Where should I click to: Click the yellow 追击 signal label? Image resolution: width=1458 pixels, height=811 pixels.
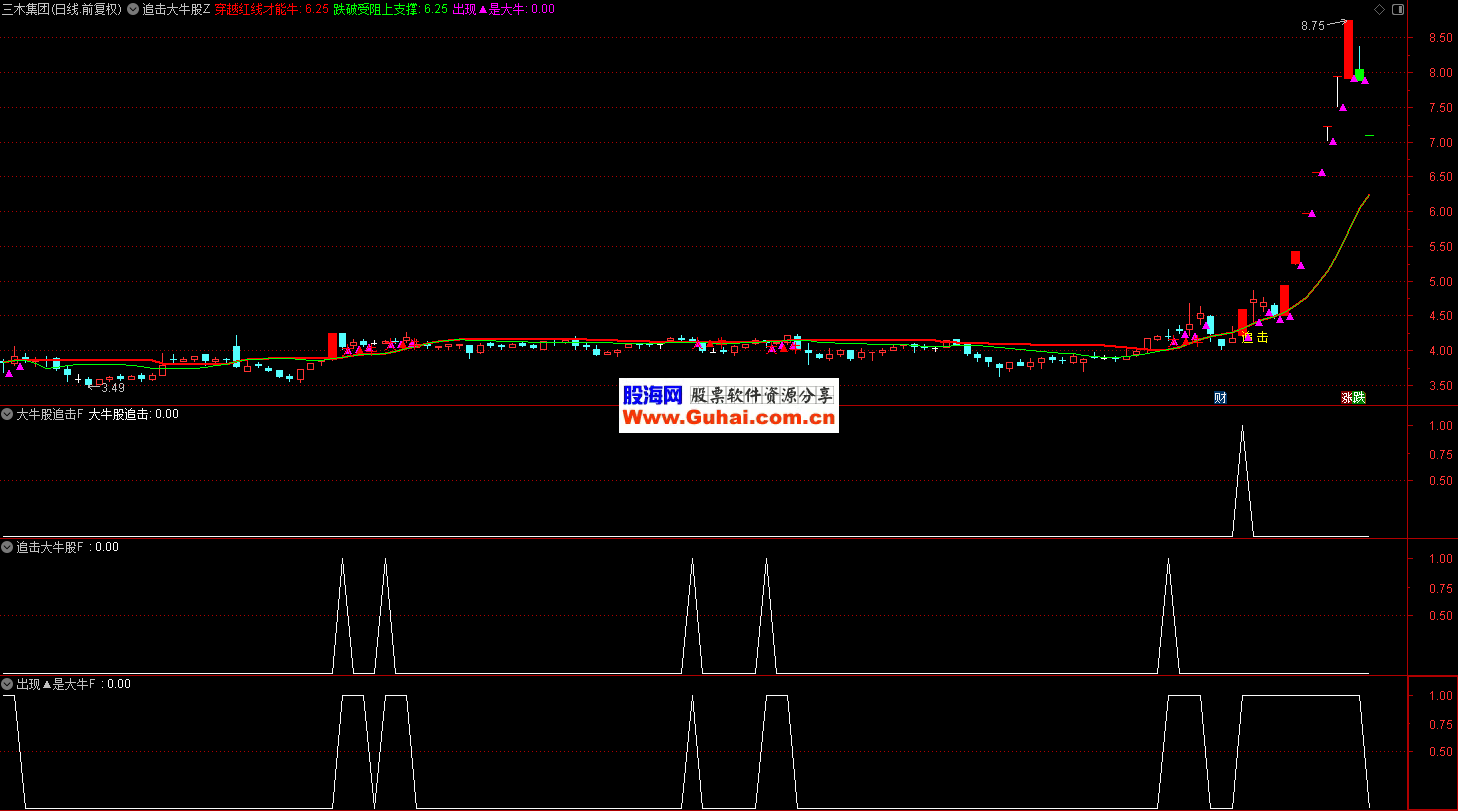tap(1255, 338)
